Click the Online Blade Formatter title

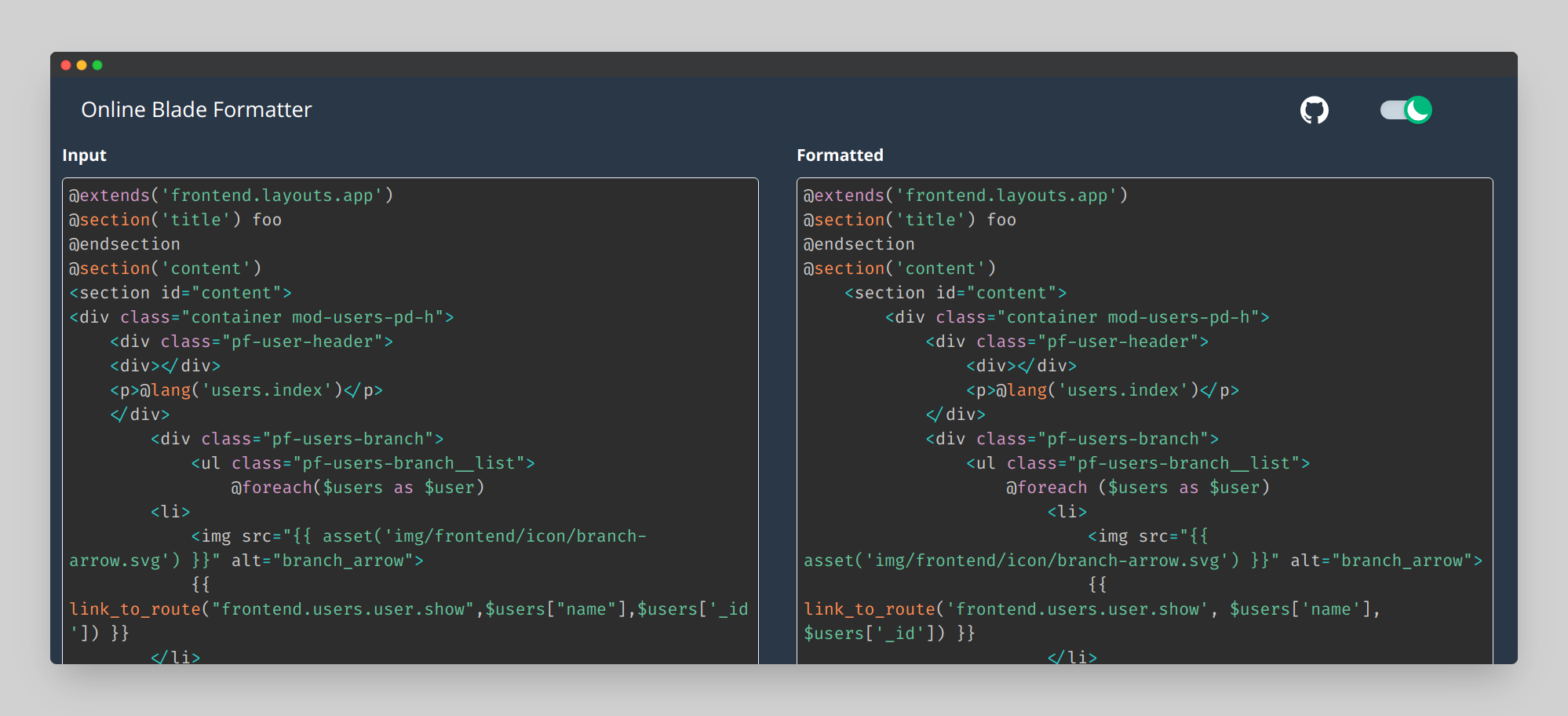[196, 110]
